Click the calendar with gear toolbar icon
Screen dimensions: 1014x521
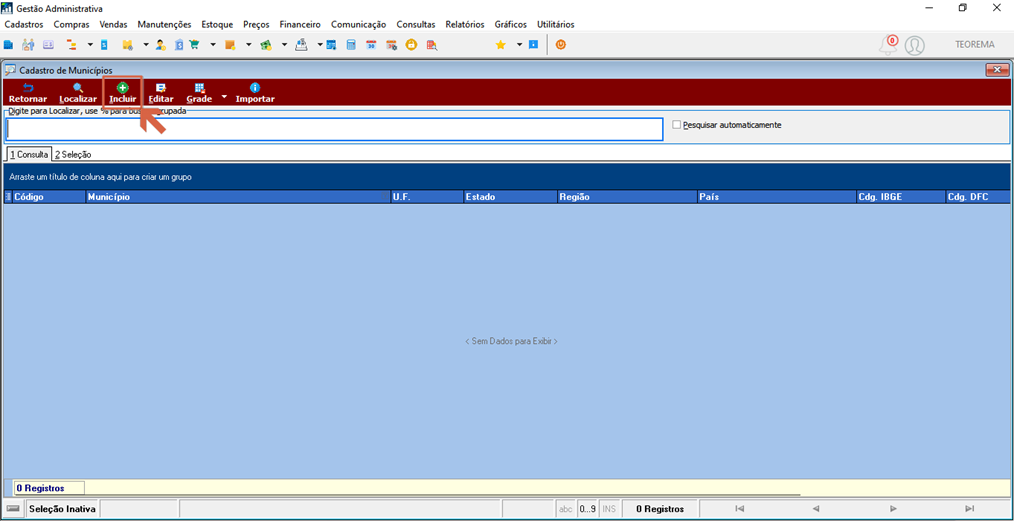point(391,45)
